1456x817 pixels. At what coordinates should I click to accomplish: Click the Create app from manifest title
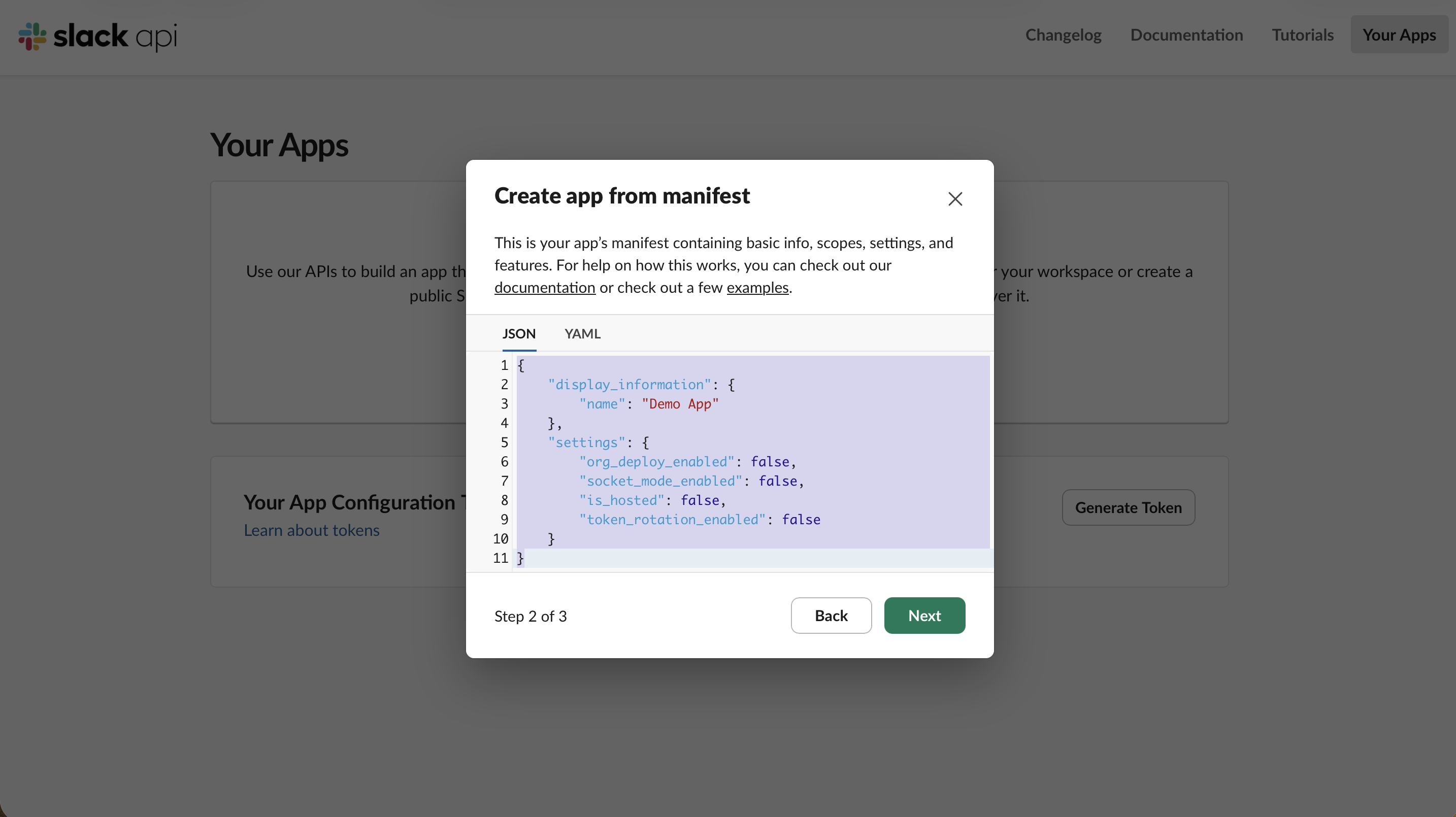(622, 196)
